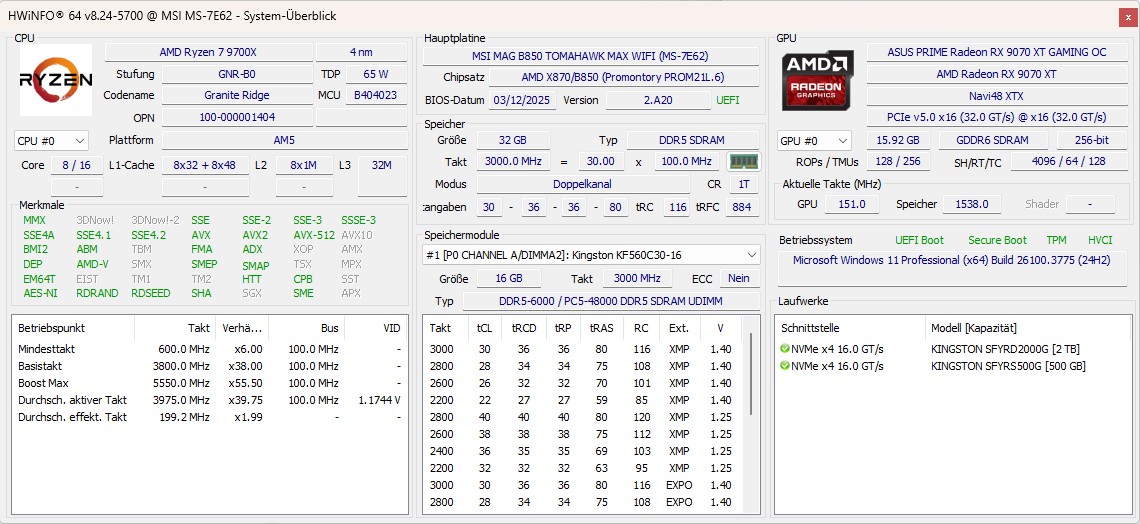
Task: Click the tRCD column header
Action: click(523, 328)
